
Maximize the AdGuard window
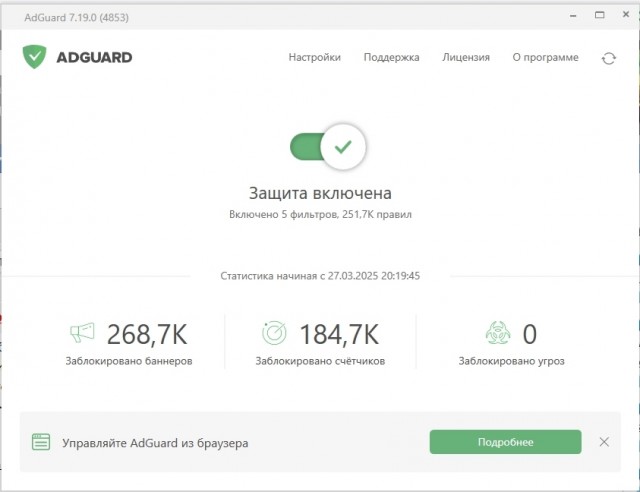coord(599,15)
